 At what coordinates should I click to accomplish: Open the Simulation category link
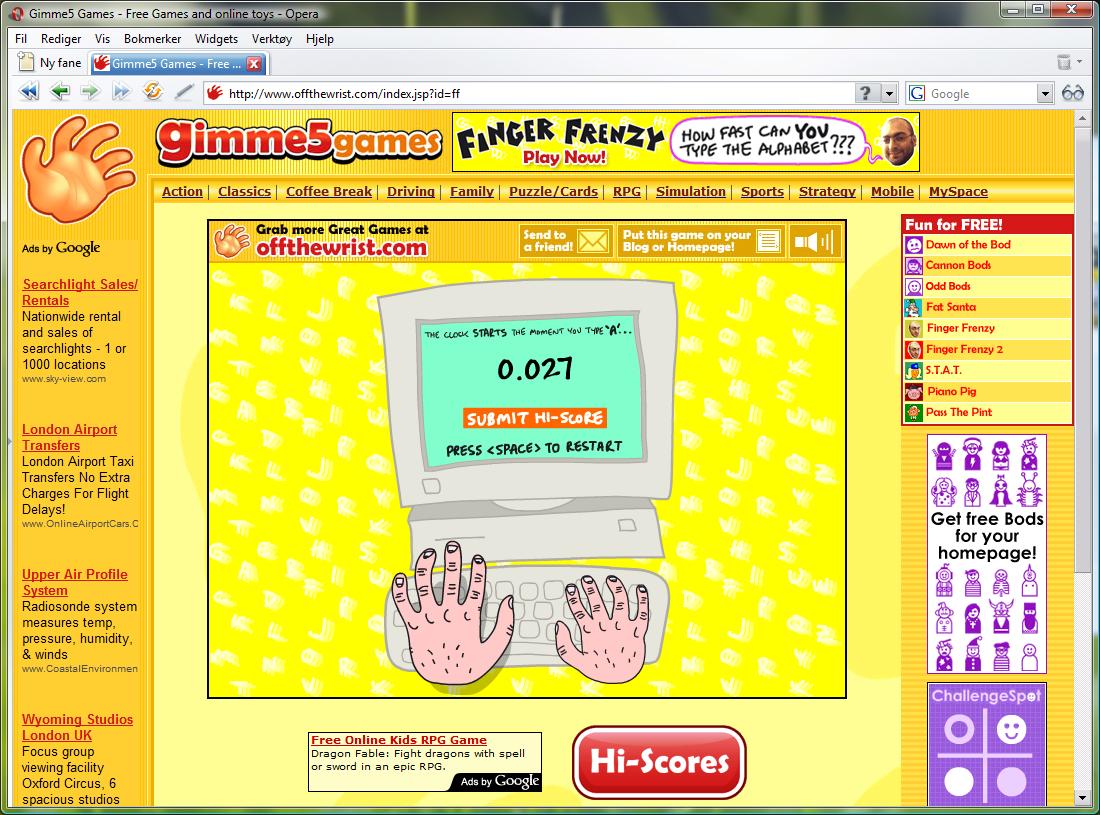691,191
